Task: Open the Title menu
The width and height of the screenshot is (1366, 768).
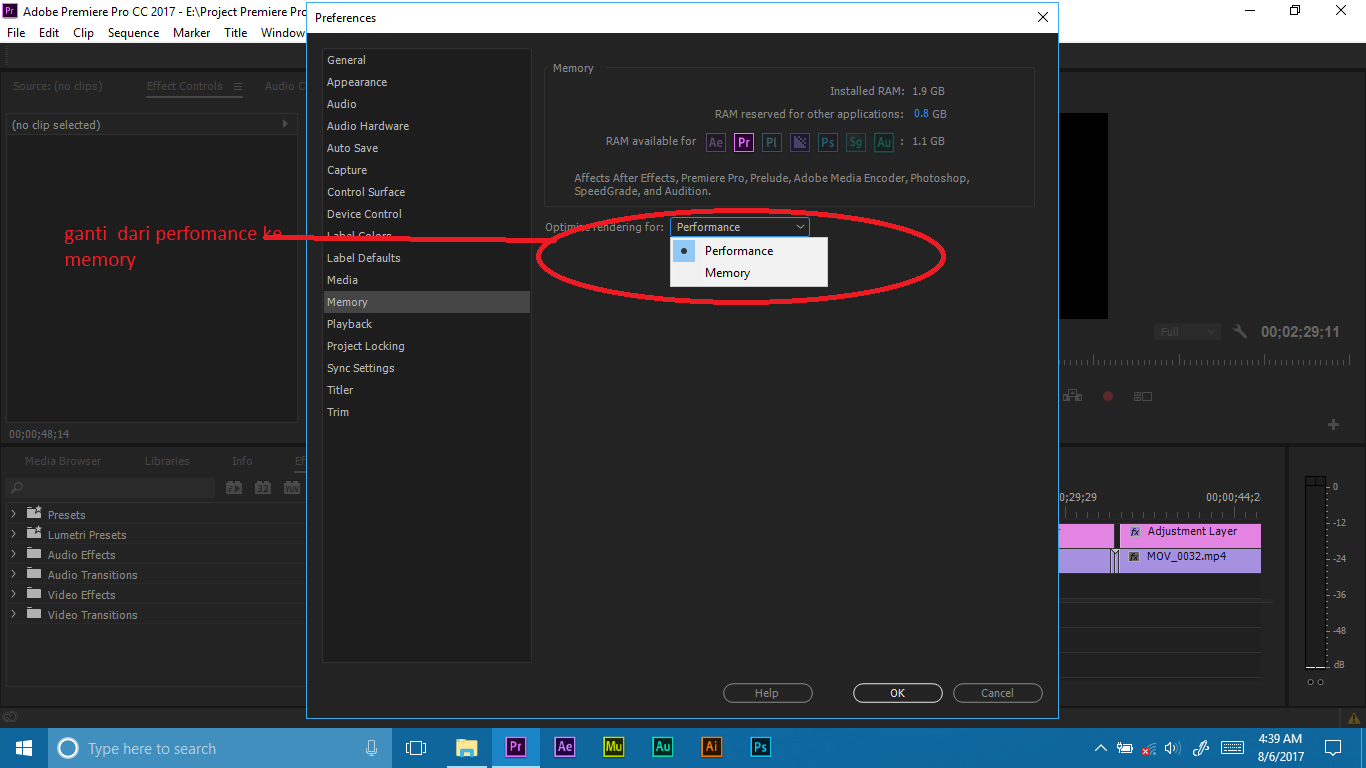Action: tap(236, 33)
